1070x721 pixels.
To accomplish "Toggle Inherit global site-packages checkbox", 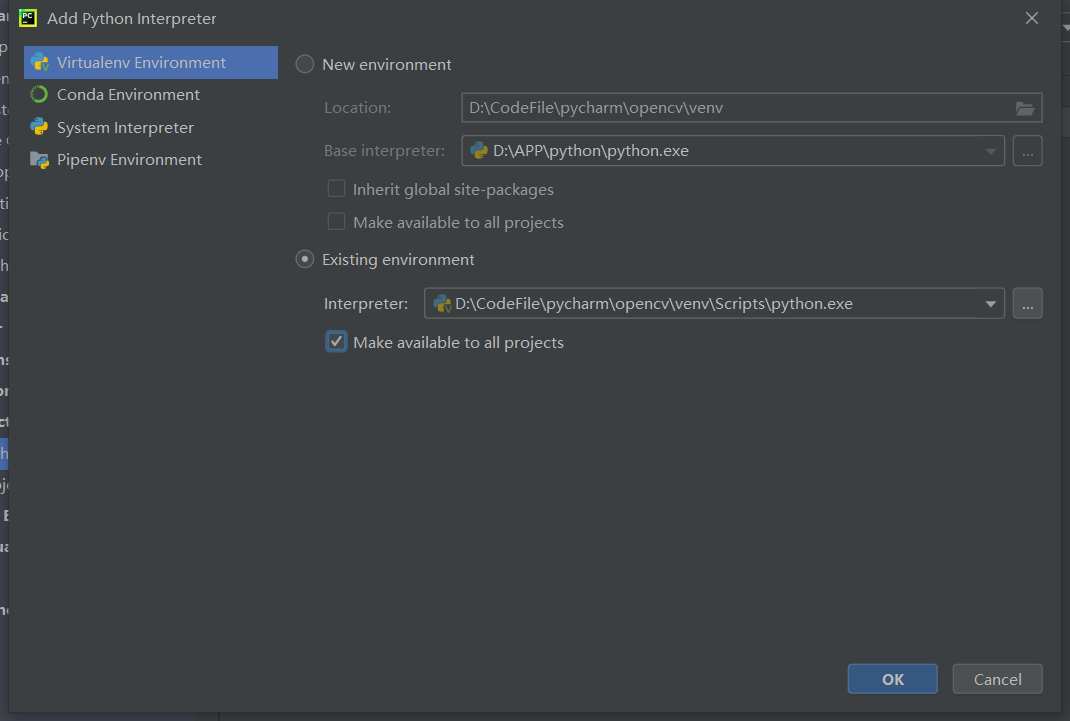I will click(x=336, y=189).
